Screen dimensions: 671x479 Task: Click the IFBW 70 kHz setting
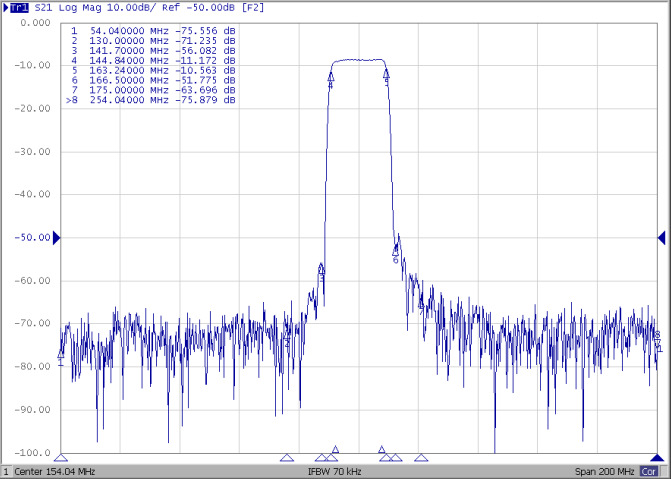click(x=334, y=471)
